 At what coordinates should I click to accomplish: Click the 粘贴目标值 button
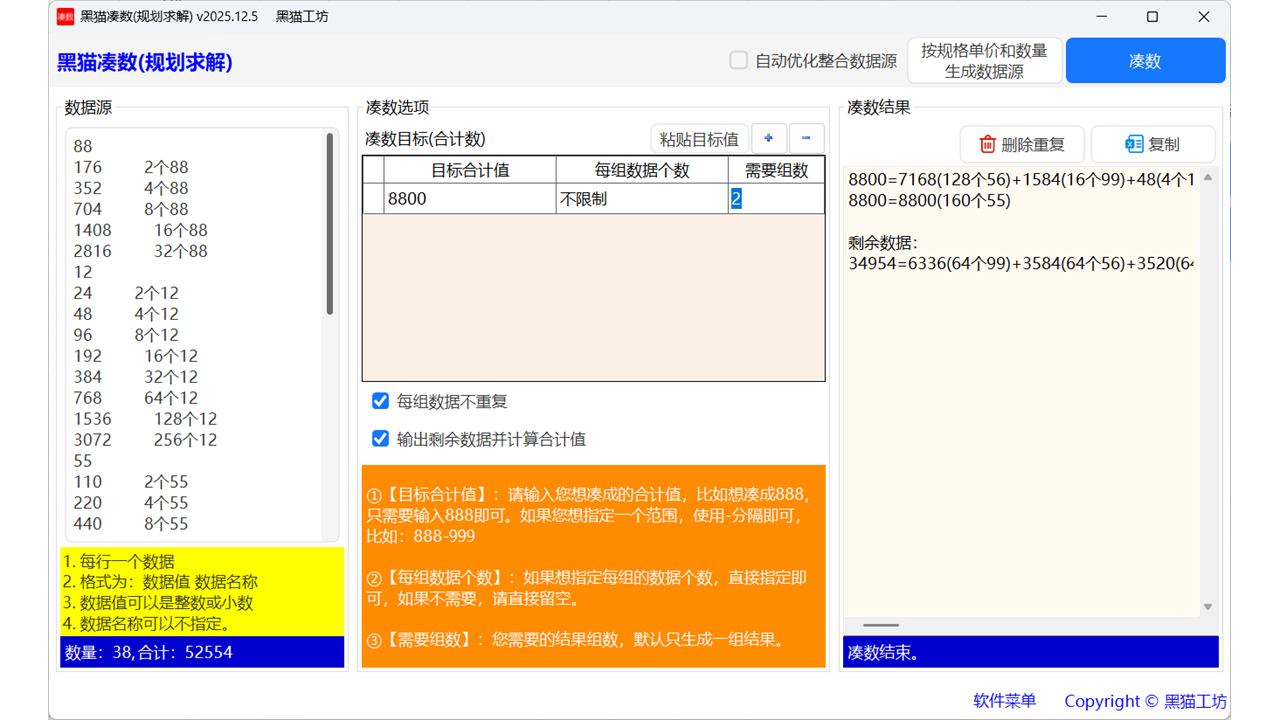(x=699, y=138)
